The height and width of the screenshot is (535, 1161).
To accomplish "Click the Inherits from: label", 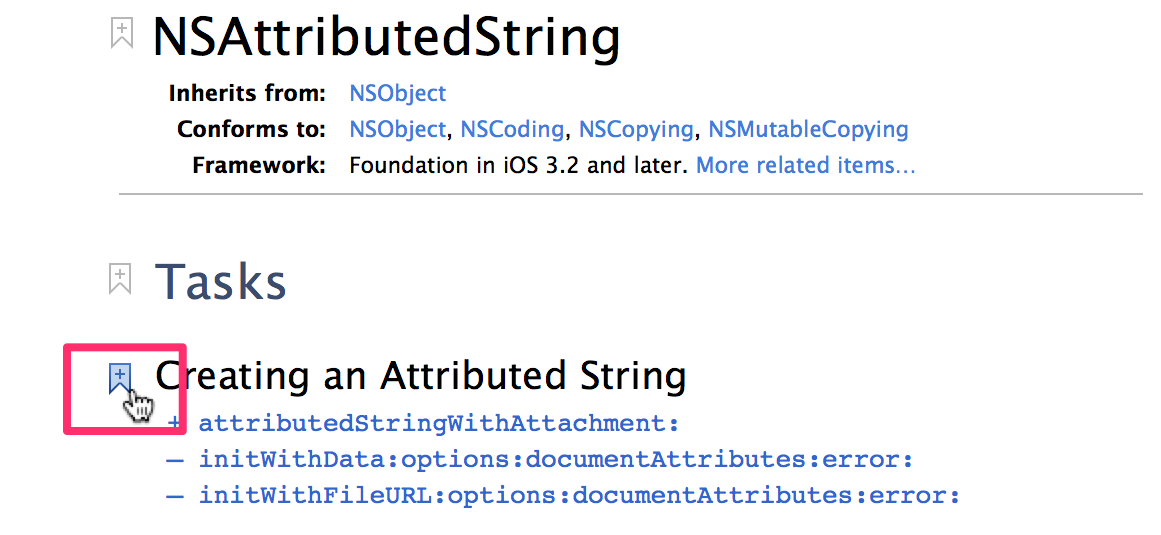I will coord(247,94).
